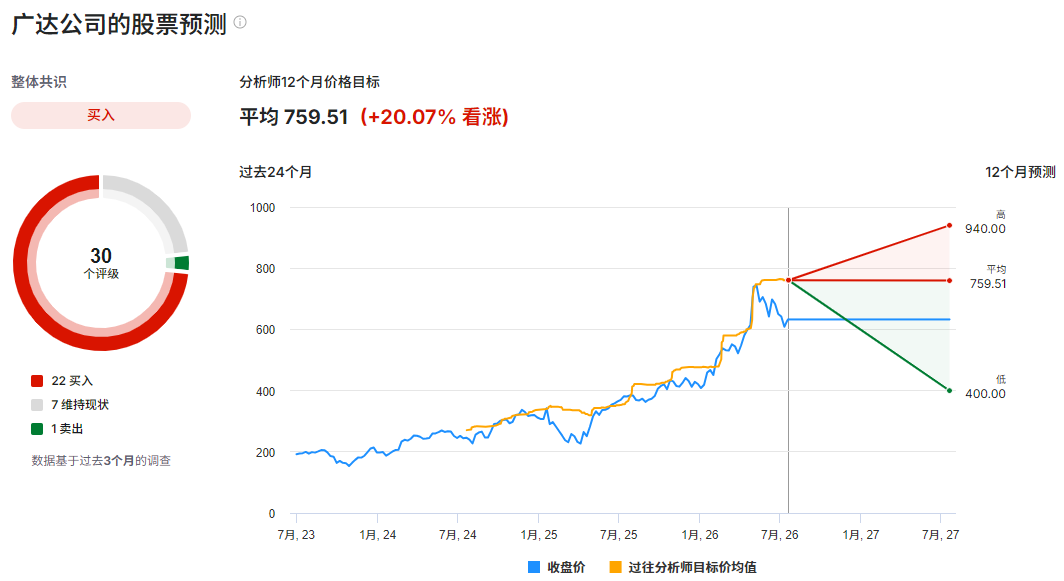Click the 1月, 25 x-axis label
Viewport: 1064px width, 581px height.
[539, 535]
